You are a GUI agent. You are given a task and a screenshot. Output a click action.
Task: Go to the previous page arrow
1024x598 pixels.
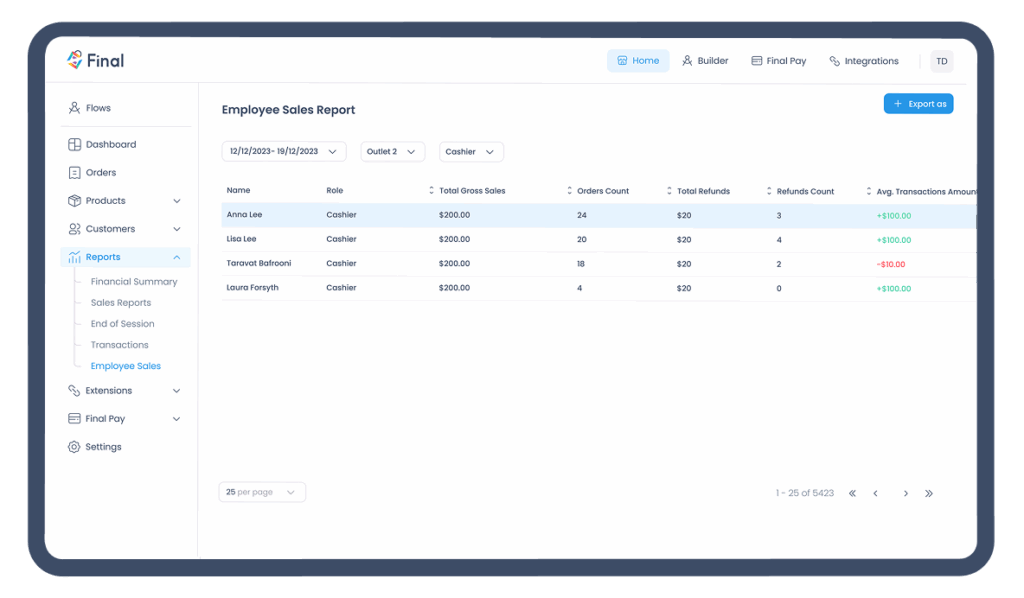[875, 494]
